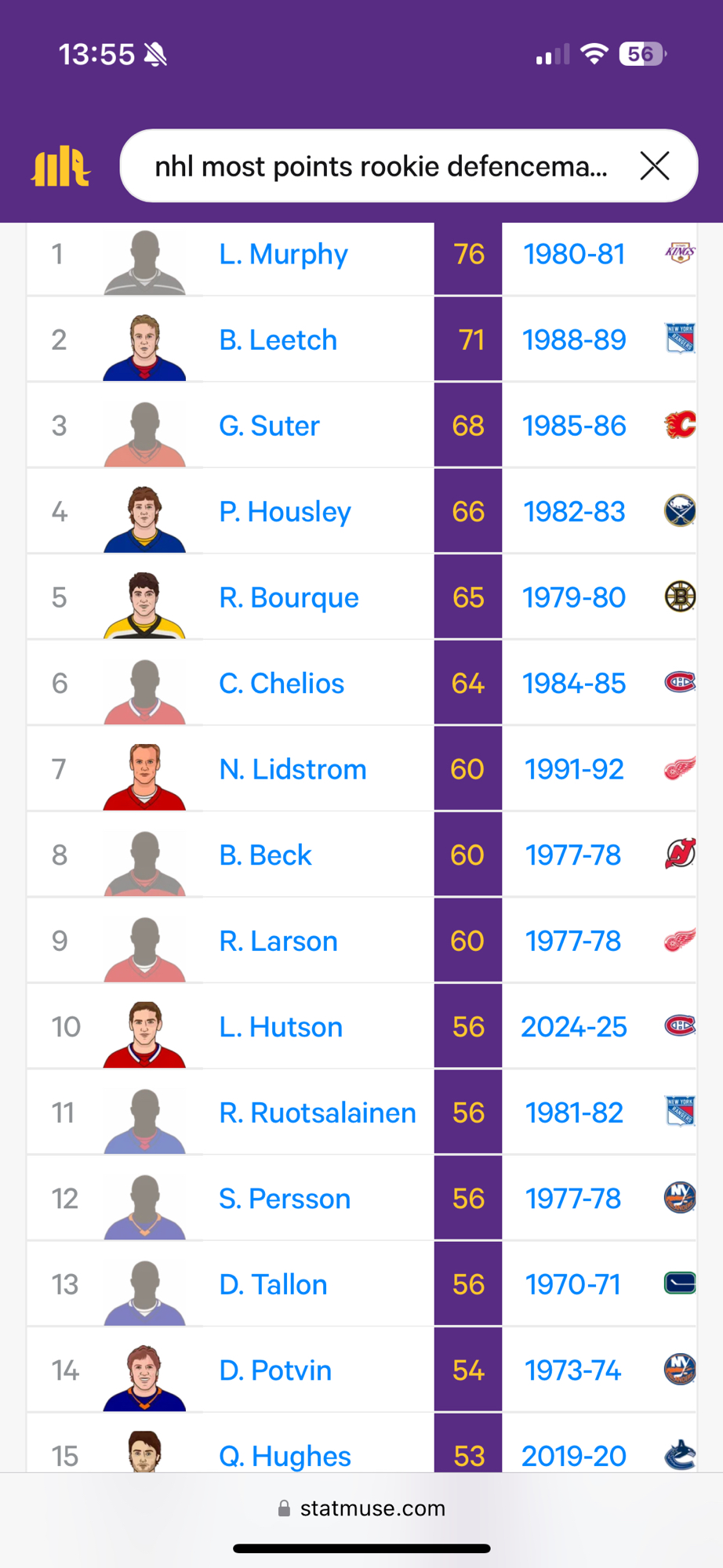
Task: Clear the search query with X
Action: pos(654,166)
